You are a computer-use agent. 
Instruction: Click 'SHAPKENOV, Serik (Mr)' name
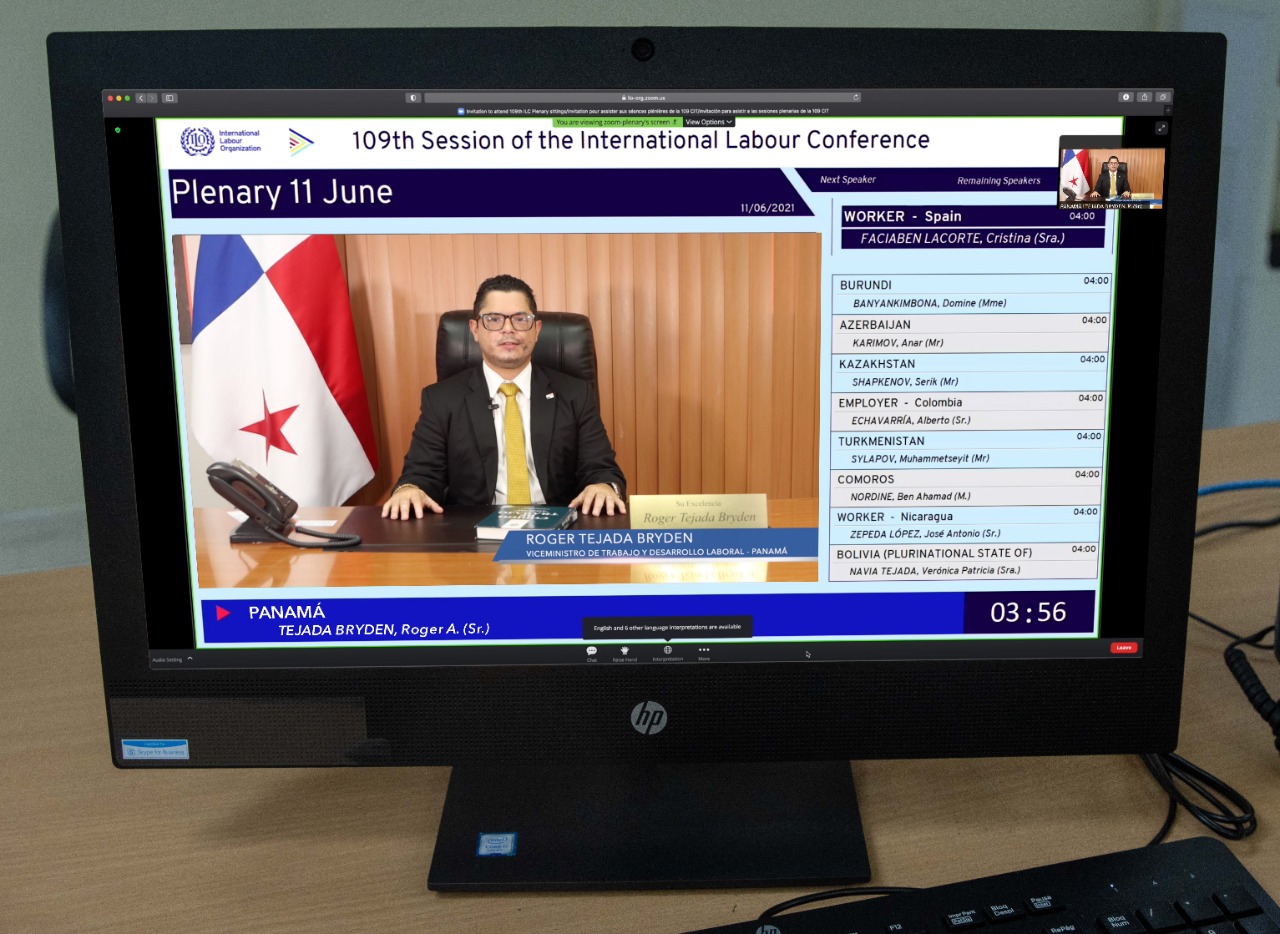click(x=905, y=382)
